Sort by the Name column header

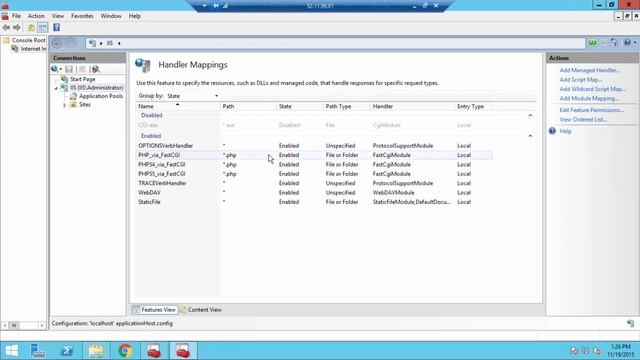click(x=178, y=106)
